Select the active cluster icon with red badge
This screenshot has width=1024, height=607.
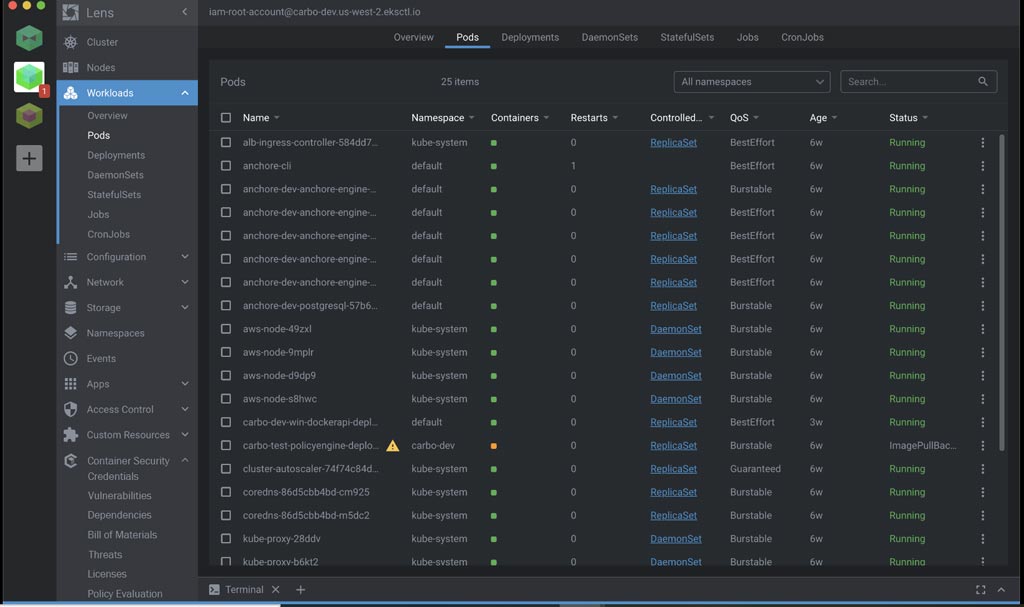point(29,77)
